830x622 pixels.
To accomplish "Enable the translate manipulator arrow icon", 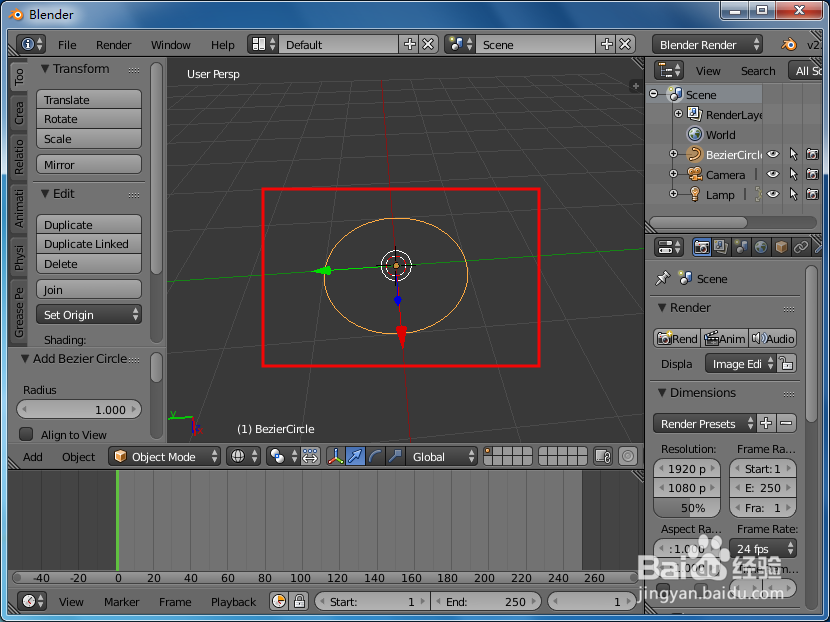I will [355, 456].
